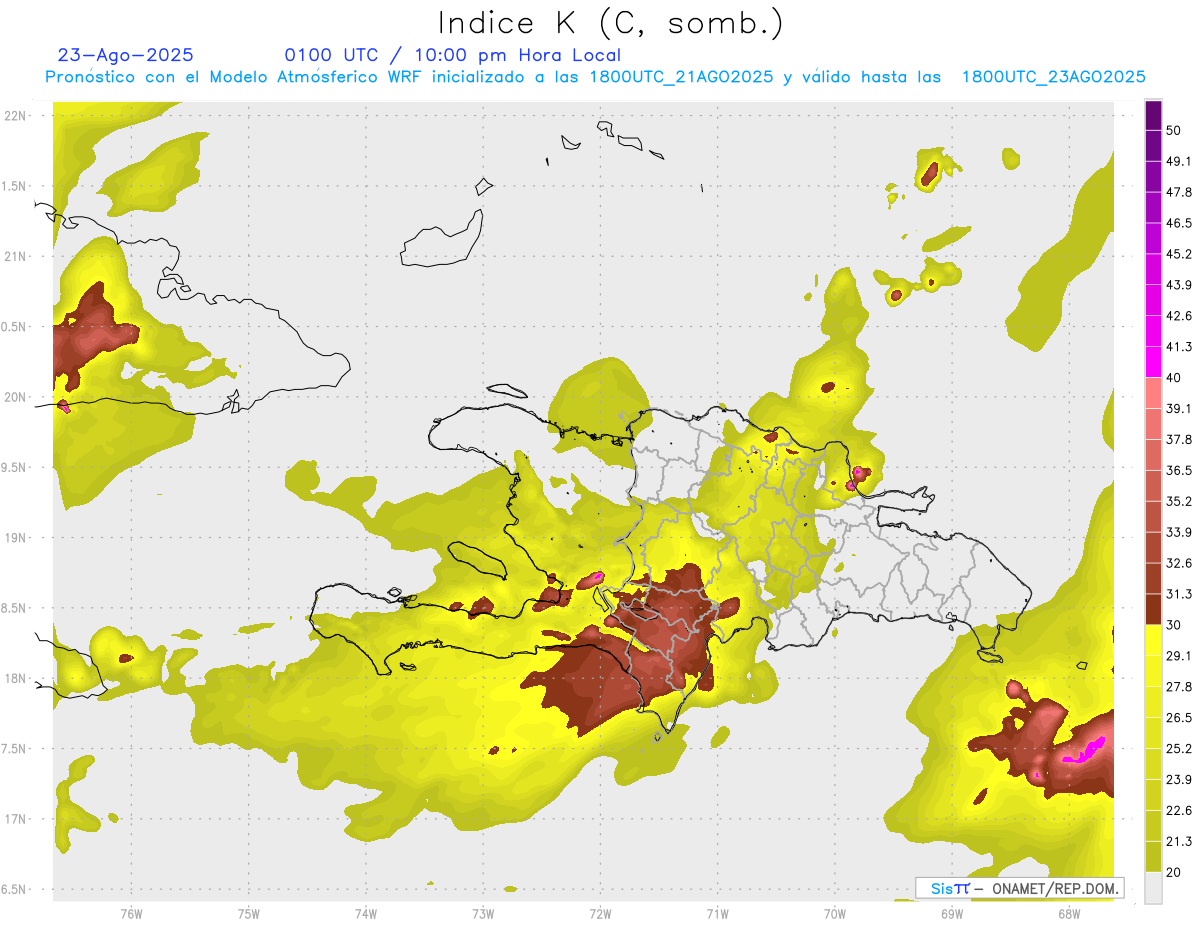Click the '76W' longitude label

click(x=131, y=913)
